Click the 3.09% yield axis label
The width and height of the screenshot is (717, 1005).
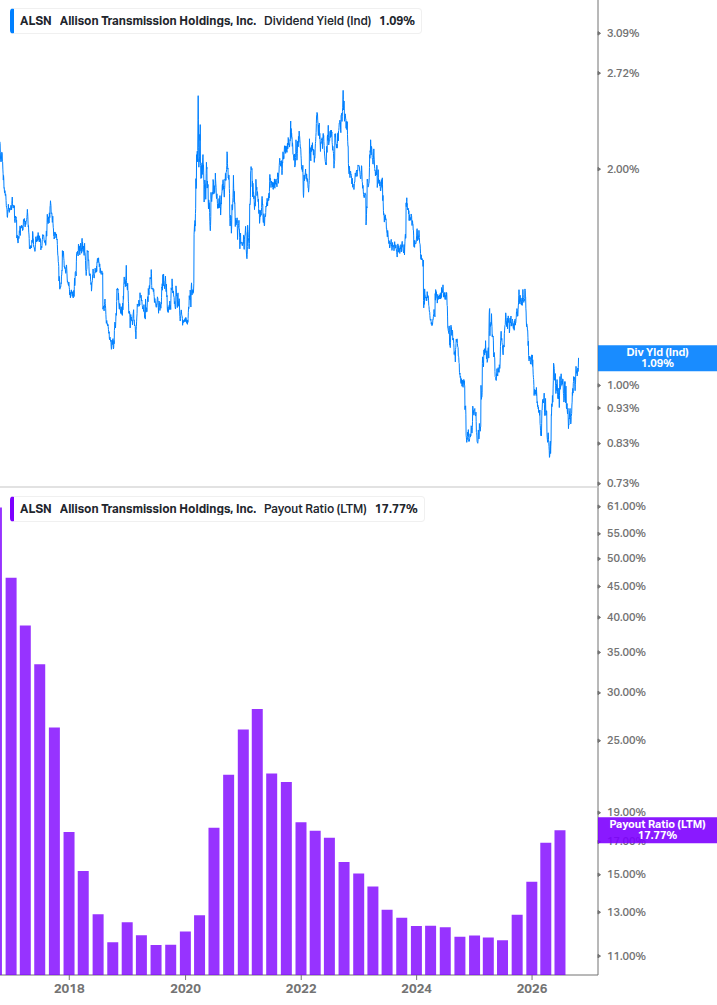click(623, 33)
